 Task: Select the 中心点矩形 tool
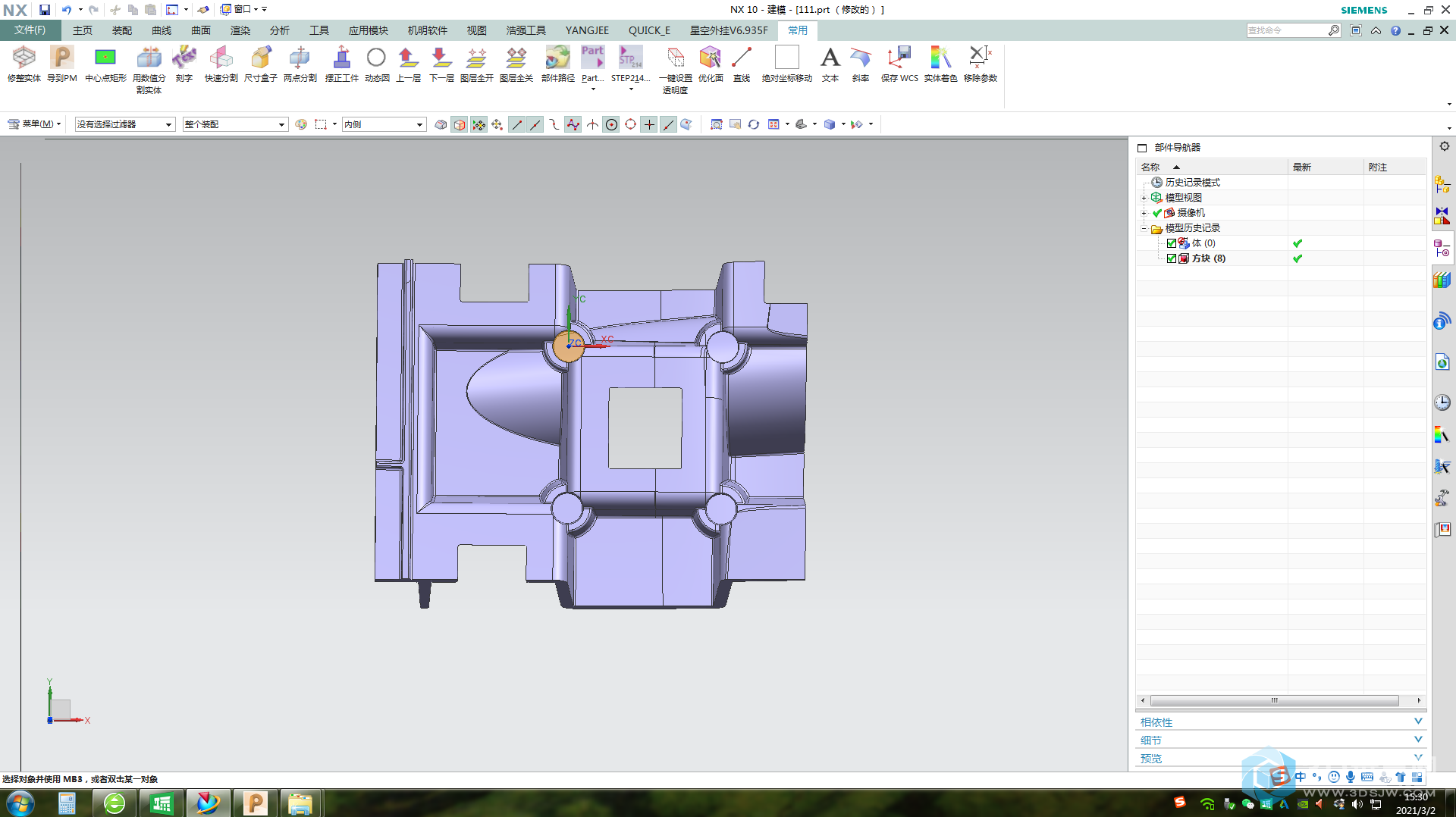tap(105, 58)
